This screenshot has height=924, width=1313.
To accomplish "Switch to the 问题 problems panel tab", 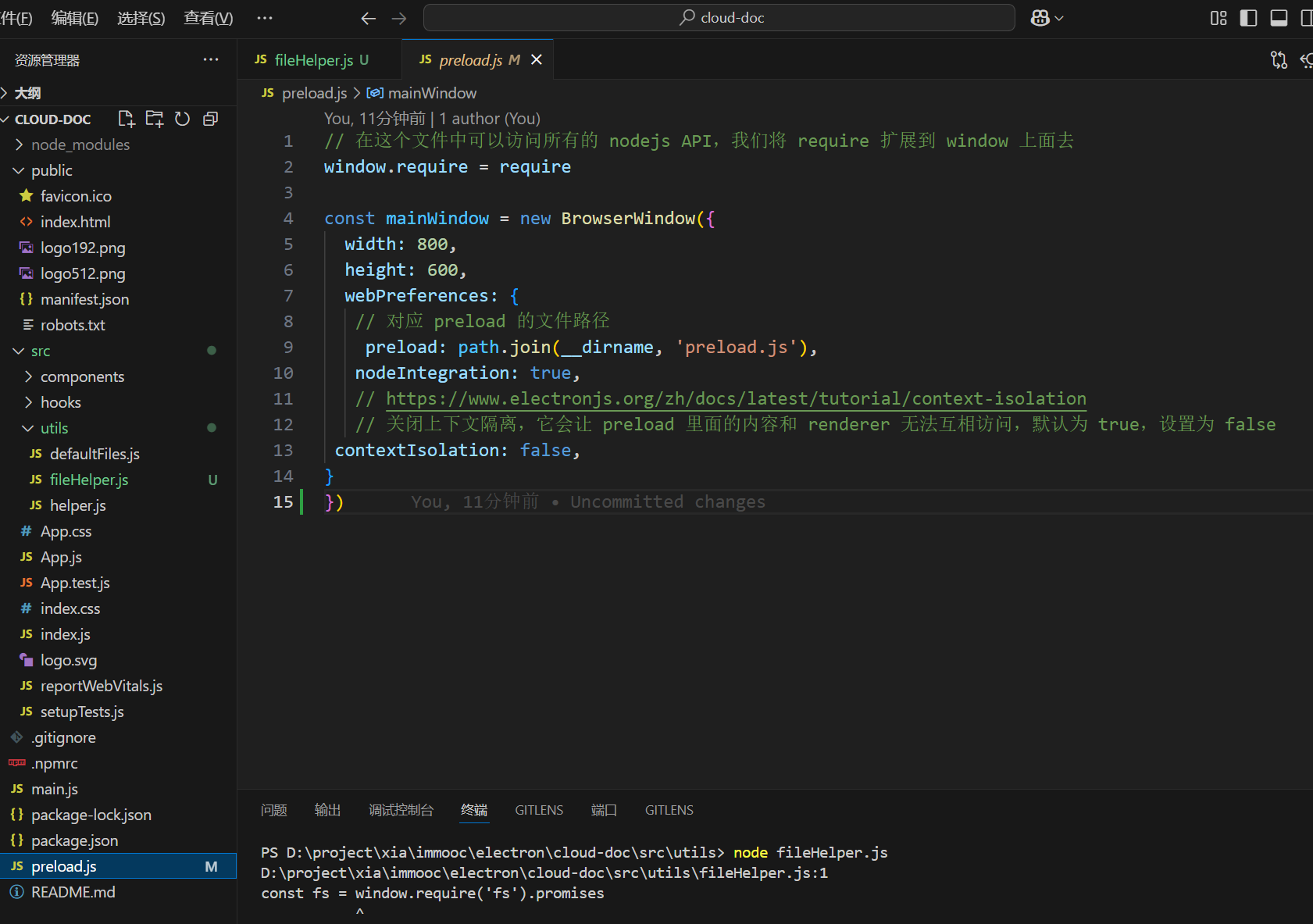I will [x=274, y=810].
